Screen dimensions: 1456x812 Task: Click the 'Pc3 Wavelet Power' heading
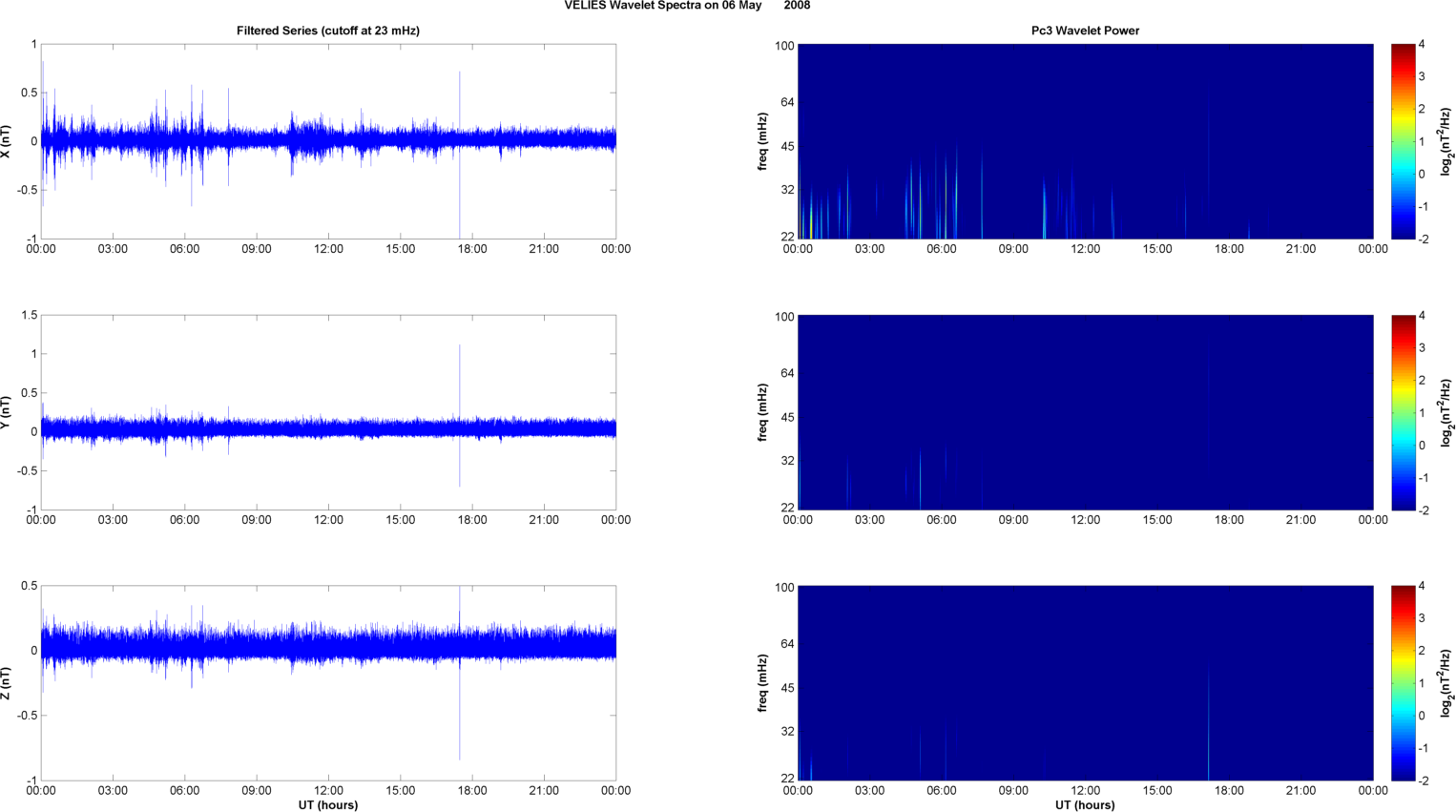(x=1085, y=31)
